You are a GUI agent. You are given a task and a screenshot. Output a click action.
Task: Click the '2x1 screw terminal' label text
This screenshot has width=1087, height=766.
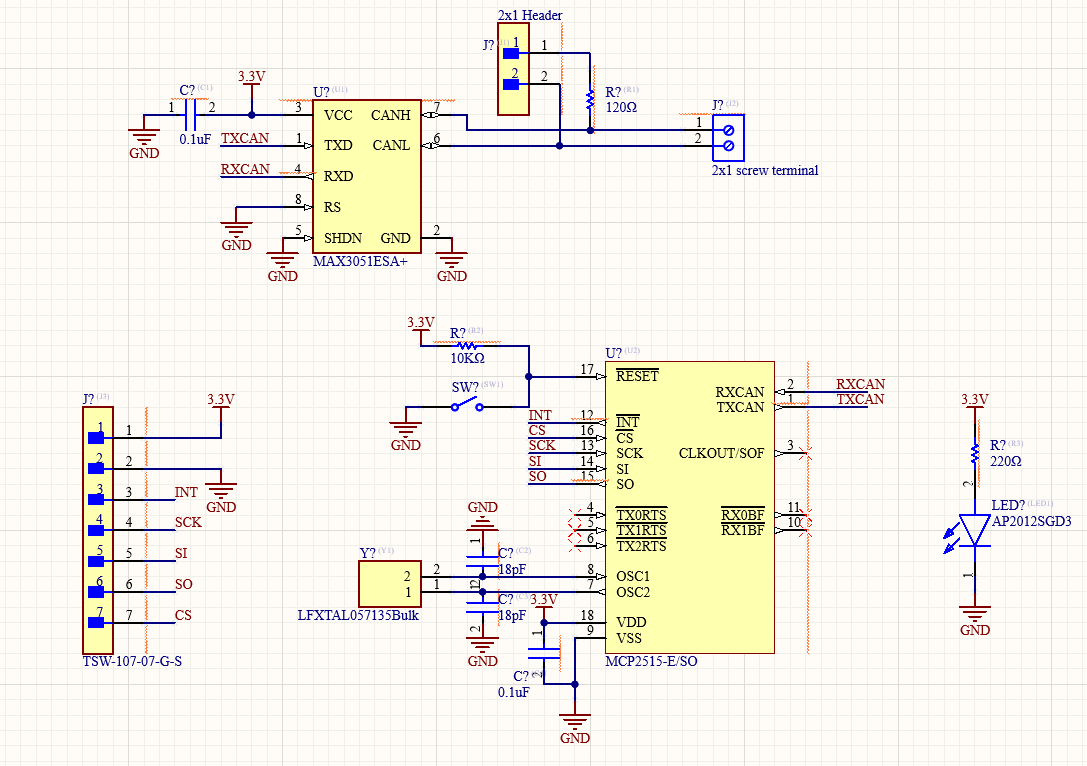[x=765, y=171]
